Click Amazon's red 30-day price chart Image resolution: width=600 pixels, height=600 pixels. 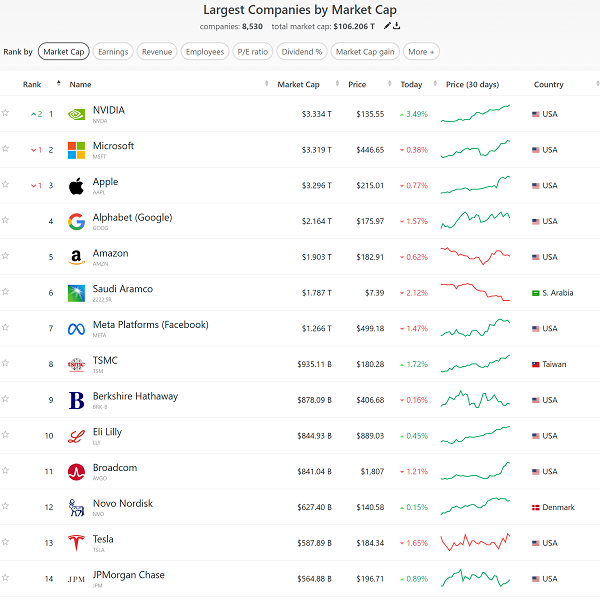(x=475, y=256)
